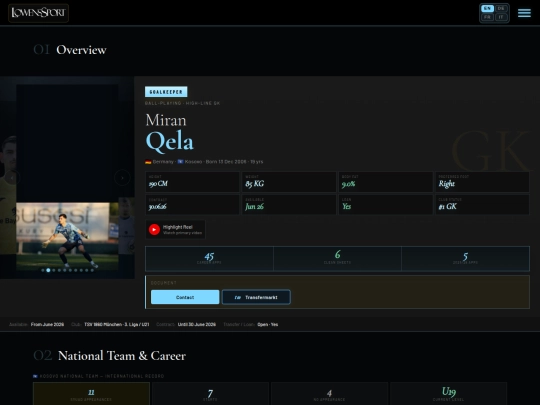Select the 85 KG weight card

click(289, 181)
